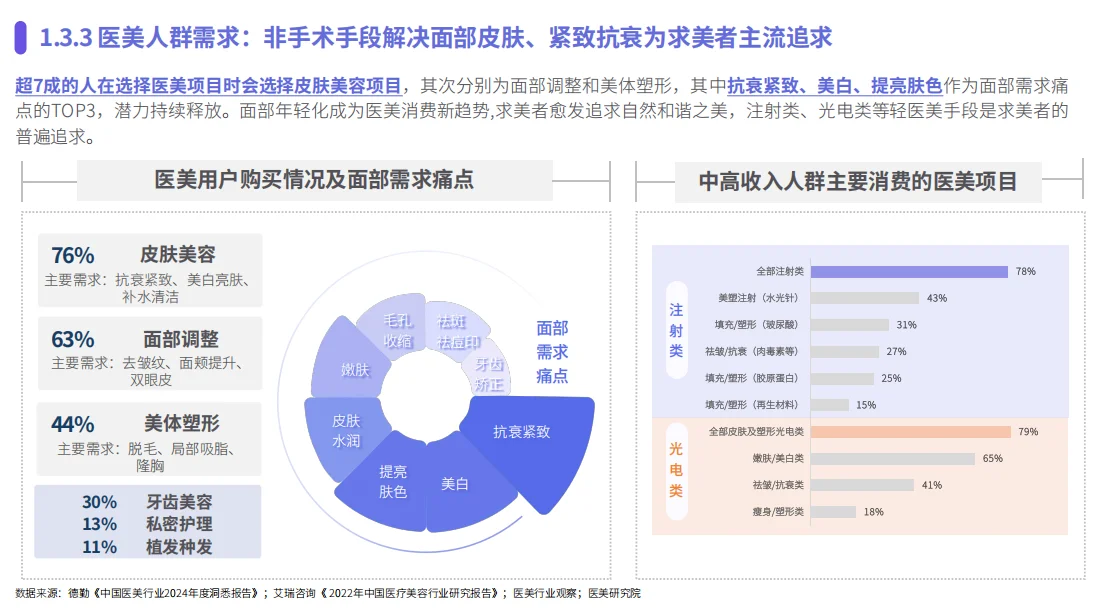Click the 私密护理 label
Viewport: 1103px width, 610px height.
tap(179, 524)
